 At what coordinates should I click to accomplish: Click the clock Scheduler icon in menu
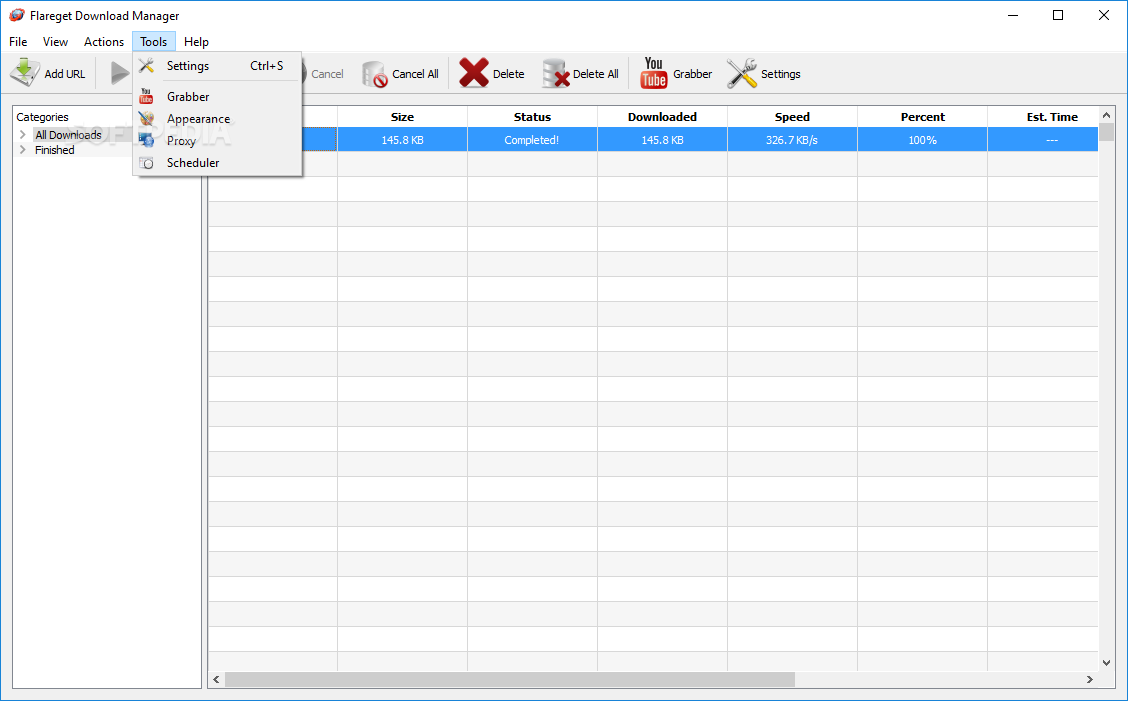pos(146,163)
